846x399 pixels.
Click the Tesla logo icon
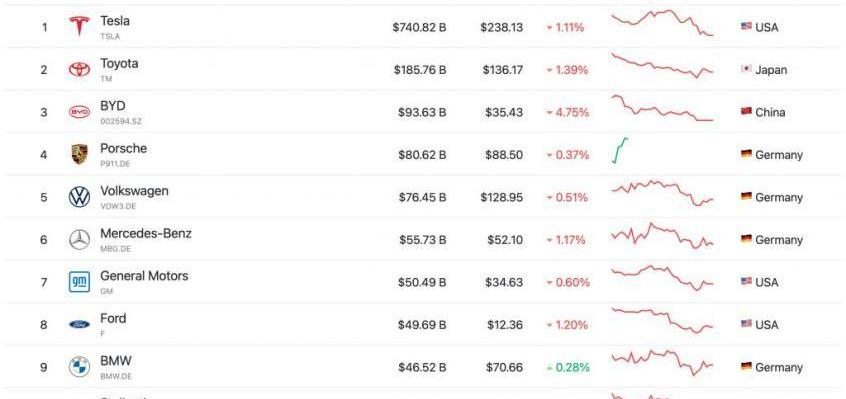pos(79,26)
